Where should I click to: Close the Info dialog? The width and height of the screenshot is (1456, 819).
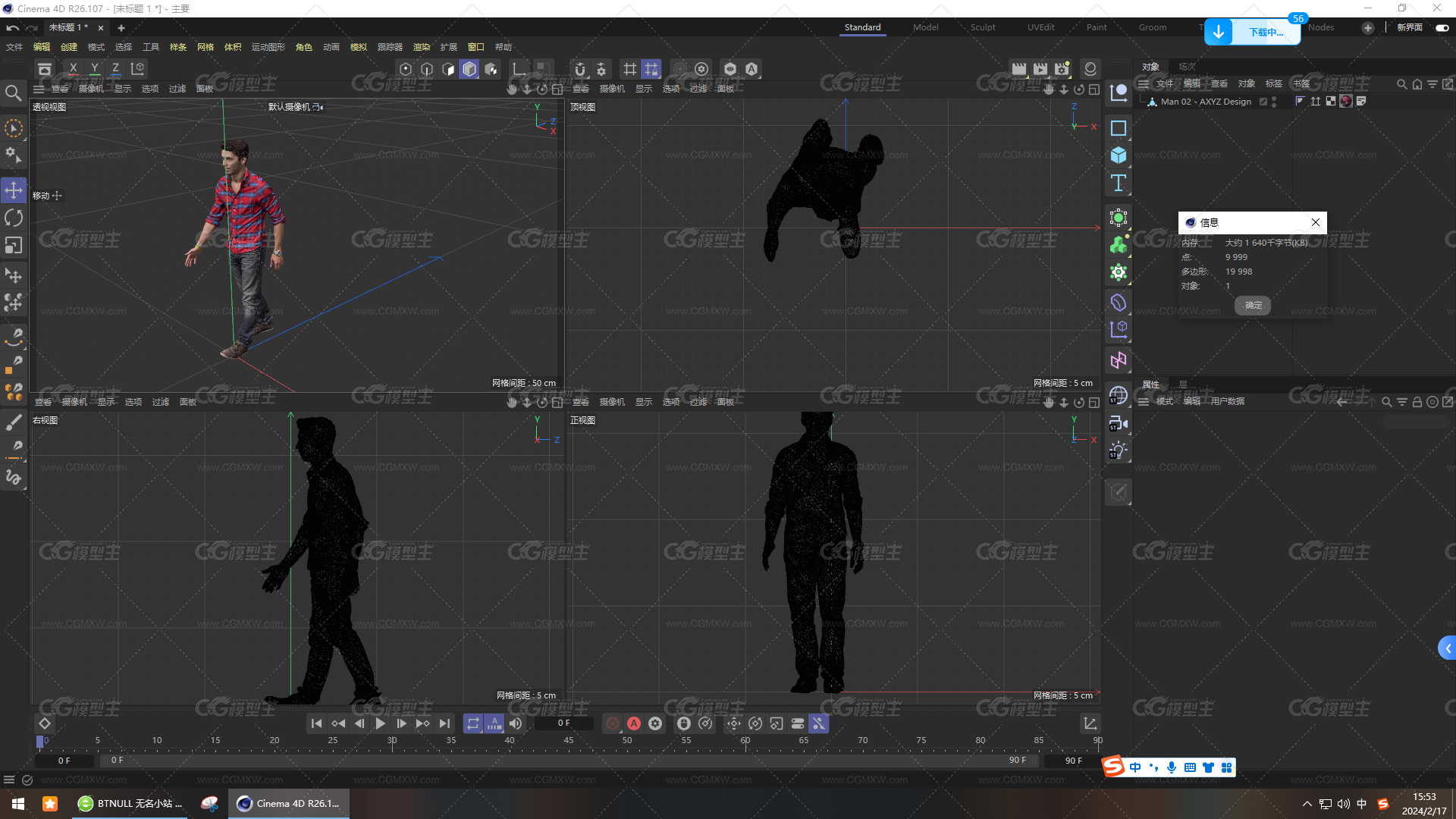click(x=1316, y=222)
